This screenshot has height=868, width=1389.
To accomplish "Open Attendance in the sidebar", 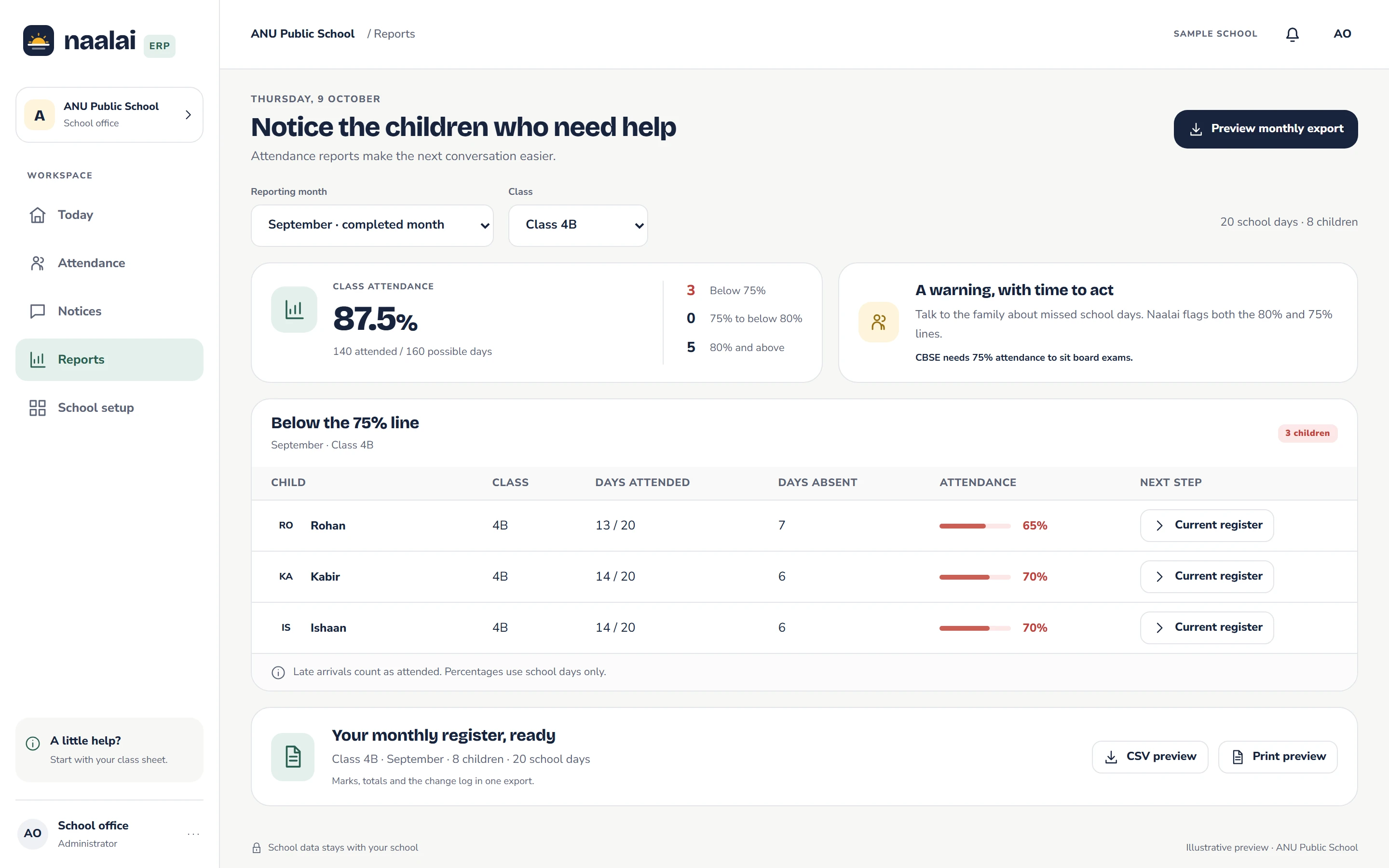I will pos(109,263).
